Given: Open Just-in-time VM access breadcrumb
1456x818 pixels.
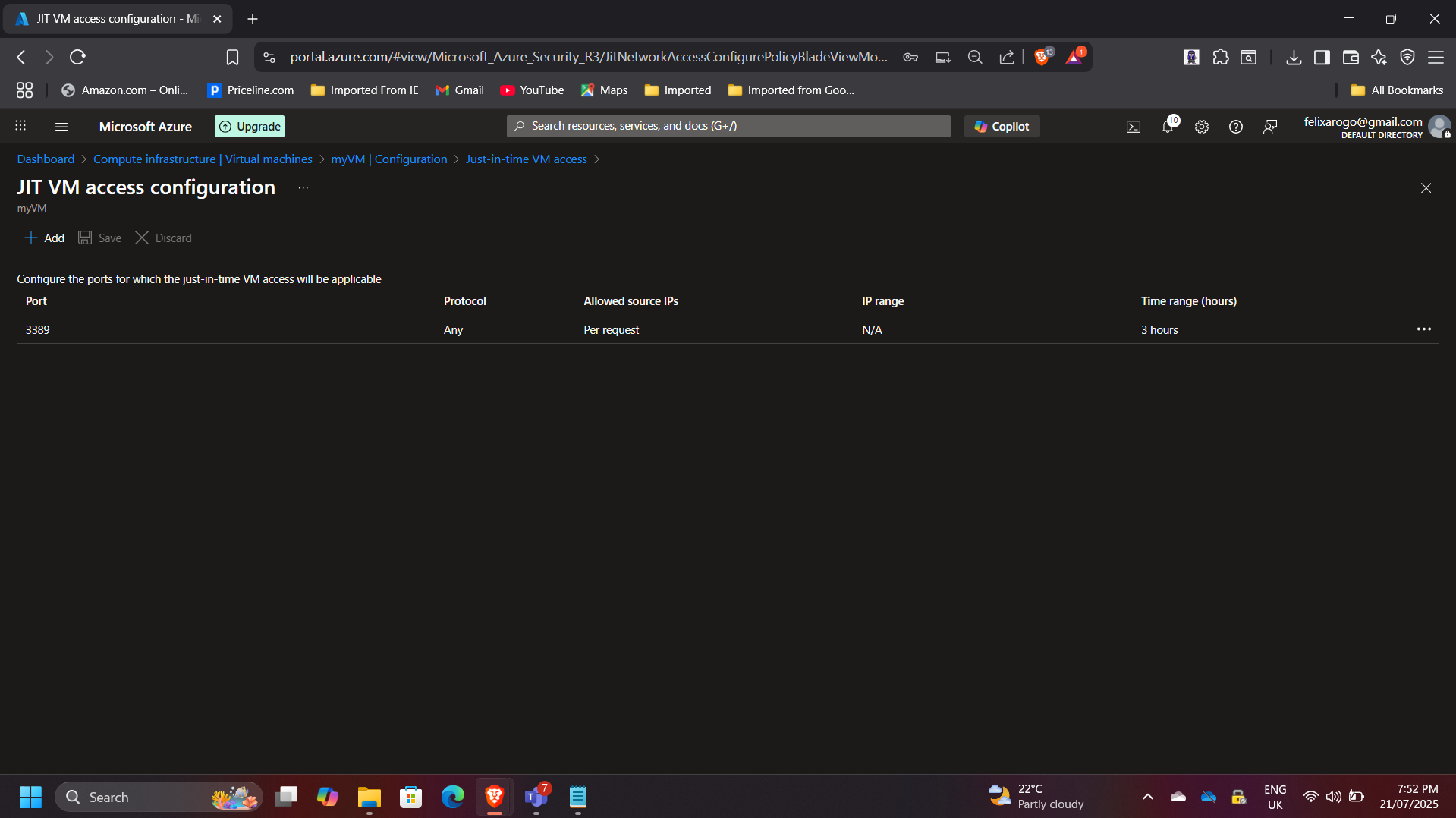Looking at the screenshot, I should point(526,159).
